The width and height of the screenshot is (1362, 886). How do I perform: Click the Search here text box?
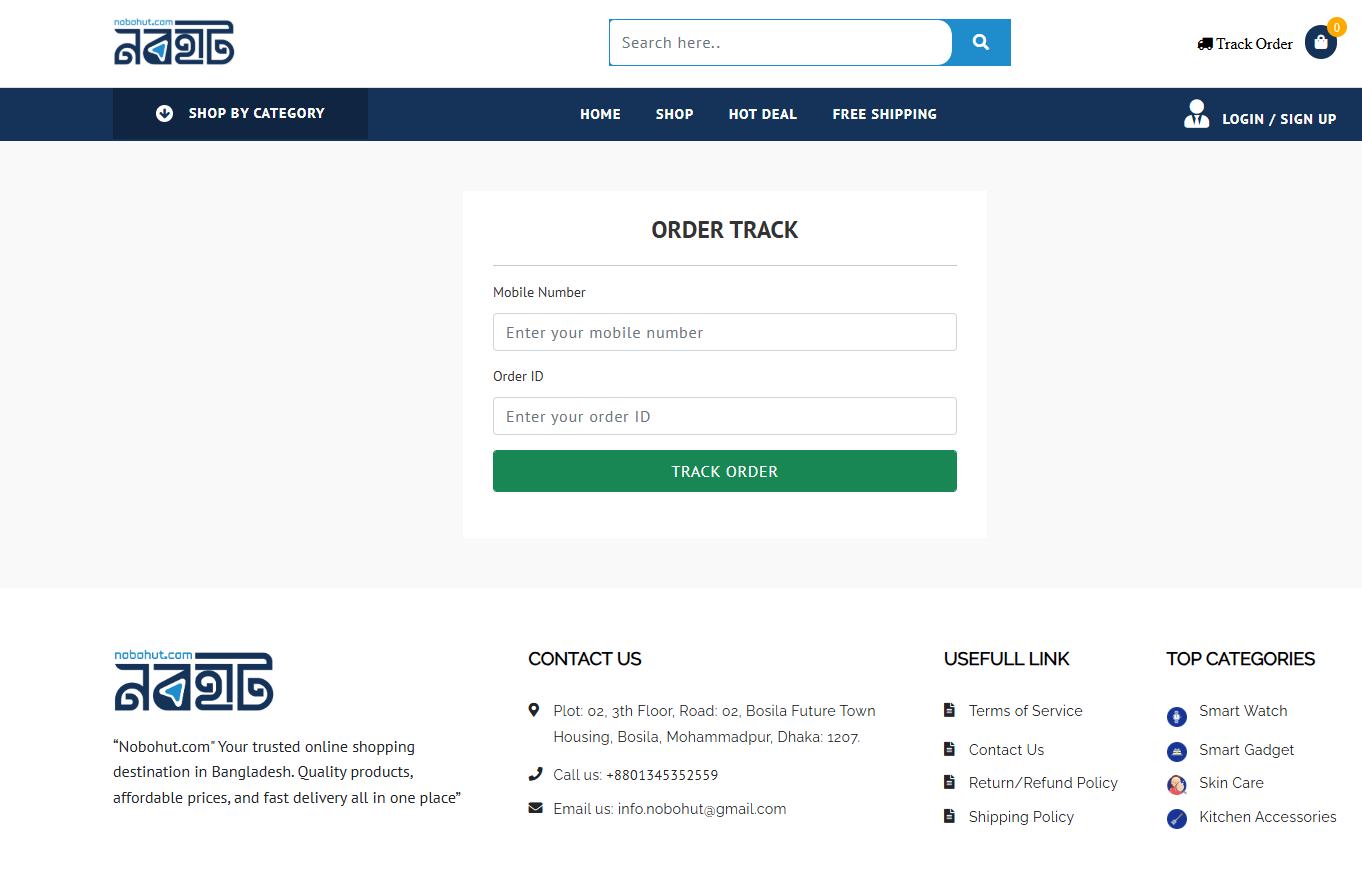click(780, 43)
